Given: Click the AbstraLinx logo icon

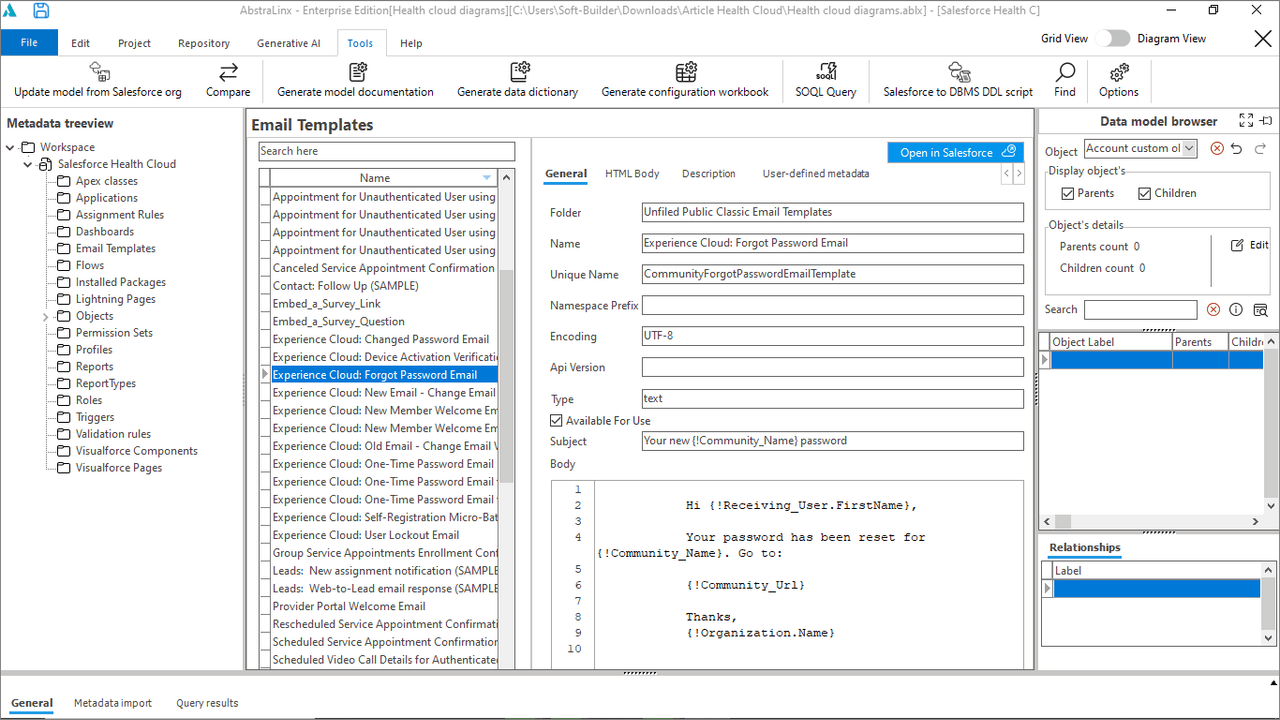Looking at the screenshot, I should pyautogui.click(x=11, y=11).
